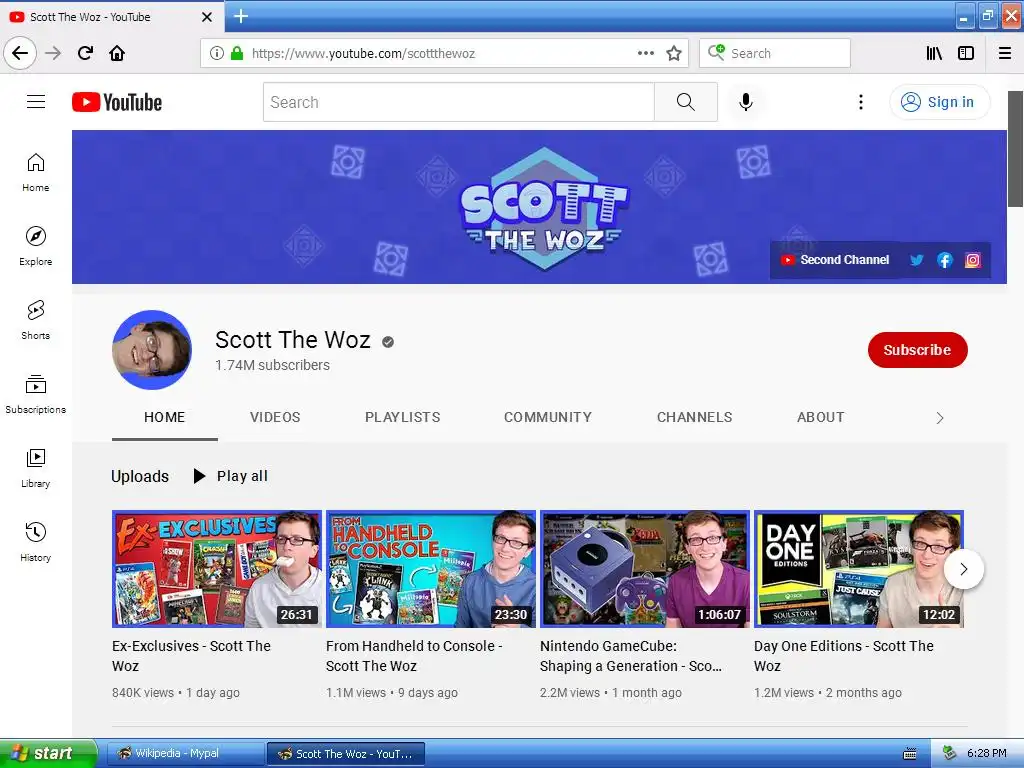Open the browser Library icon
The width and height of the screenshot is (1024, 768).
[934, 53]
